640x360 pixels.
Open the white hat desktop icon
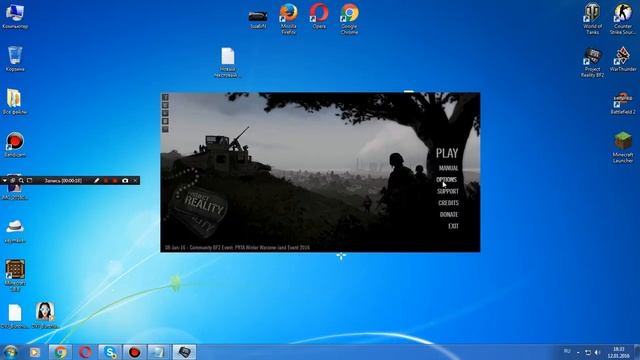(15, 231)
